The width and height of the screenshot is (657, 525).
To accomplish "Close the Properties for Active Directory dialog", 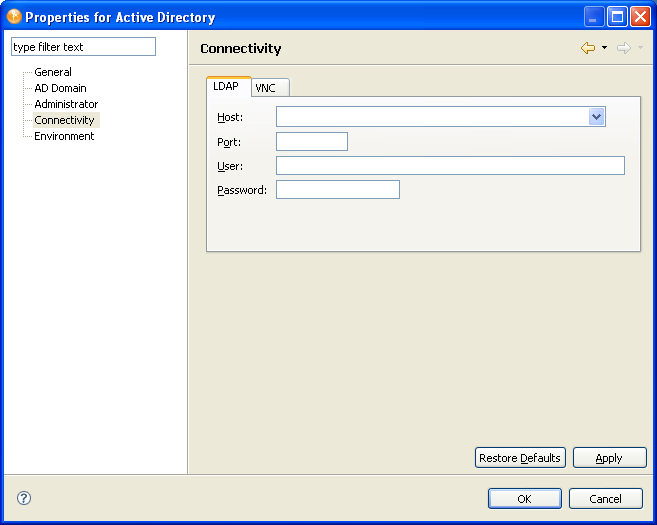I will tap(641, 17).
